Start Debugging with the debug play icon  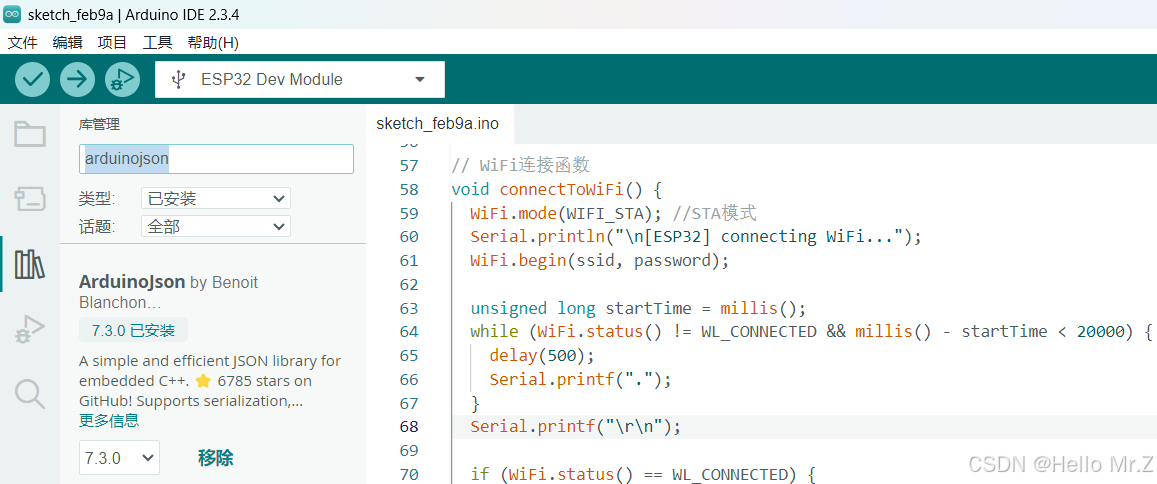tap(122, 80)
